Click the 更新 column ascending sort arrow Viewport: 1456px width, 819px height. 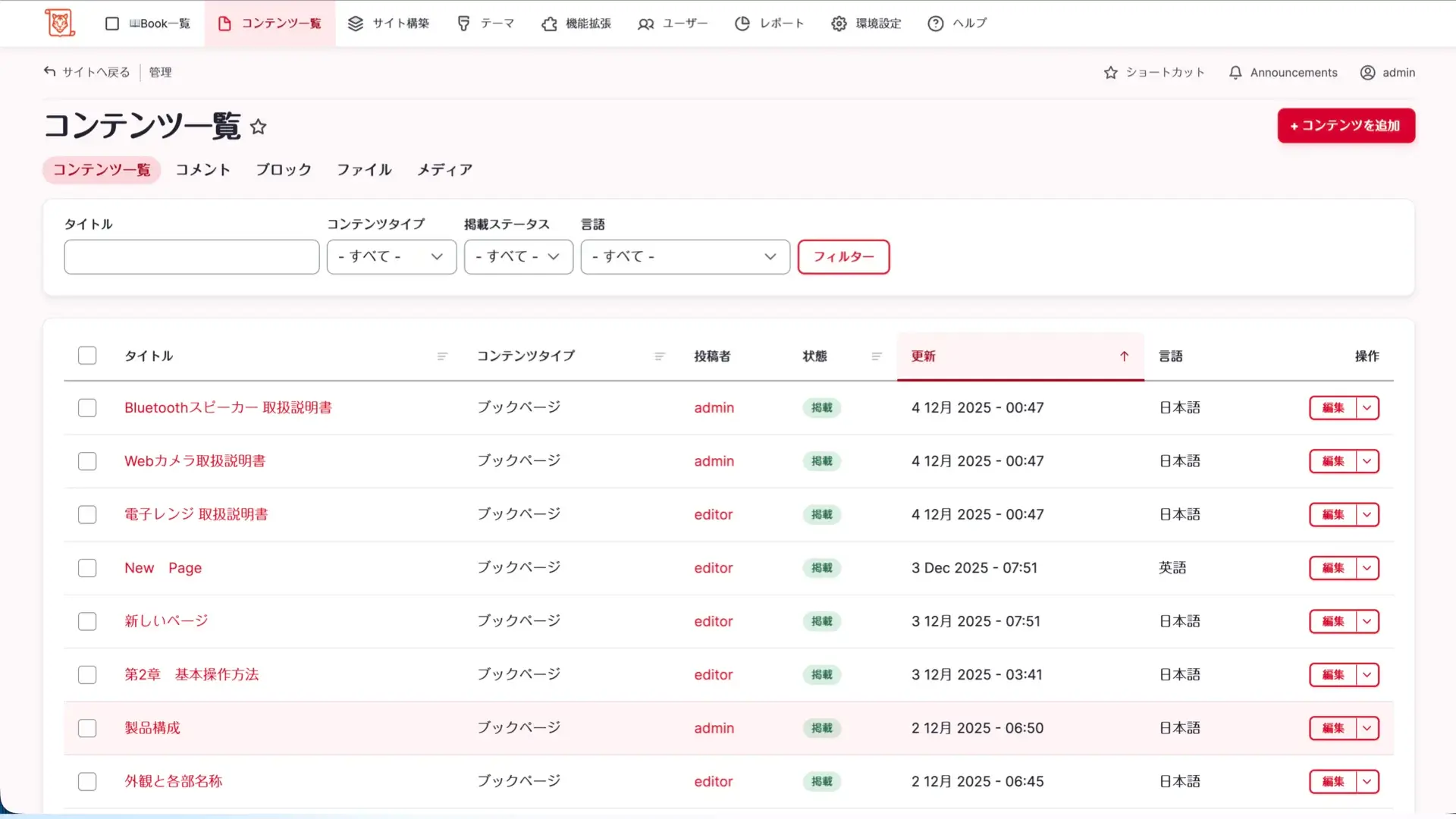coord(1124,356)
